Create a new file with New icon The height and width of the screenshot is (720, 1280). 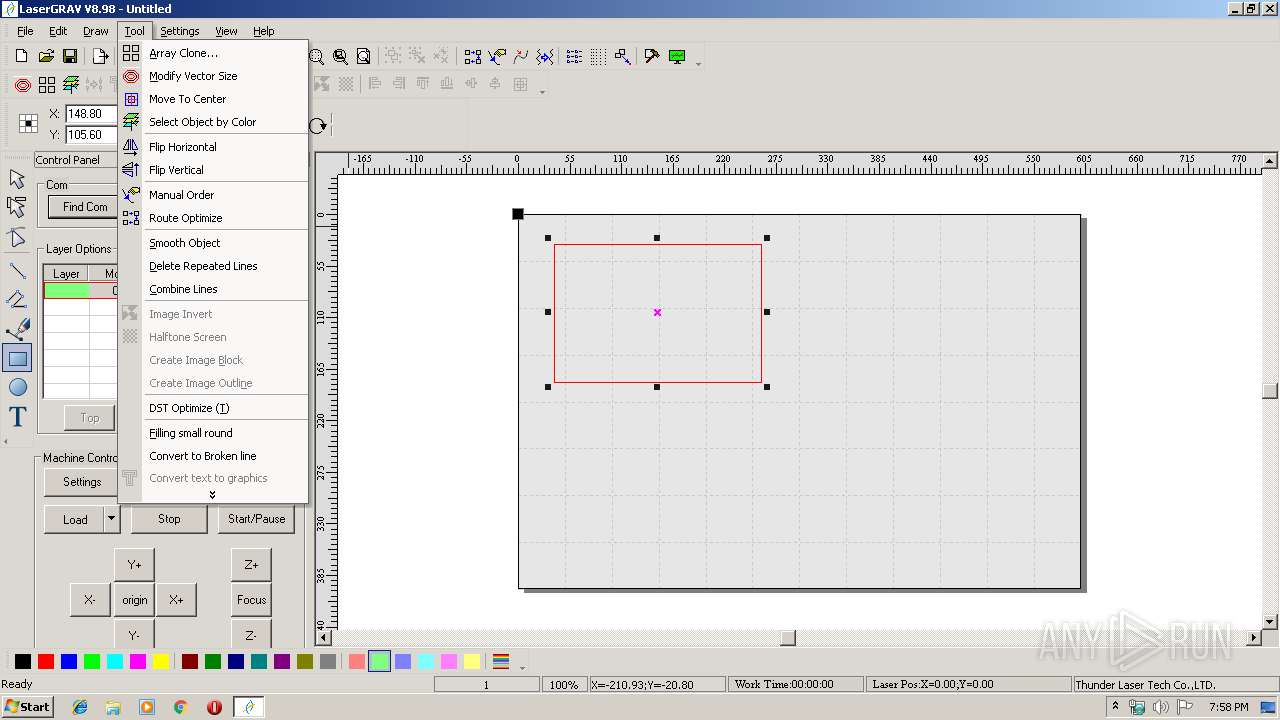click(x=21, y=57)
